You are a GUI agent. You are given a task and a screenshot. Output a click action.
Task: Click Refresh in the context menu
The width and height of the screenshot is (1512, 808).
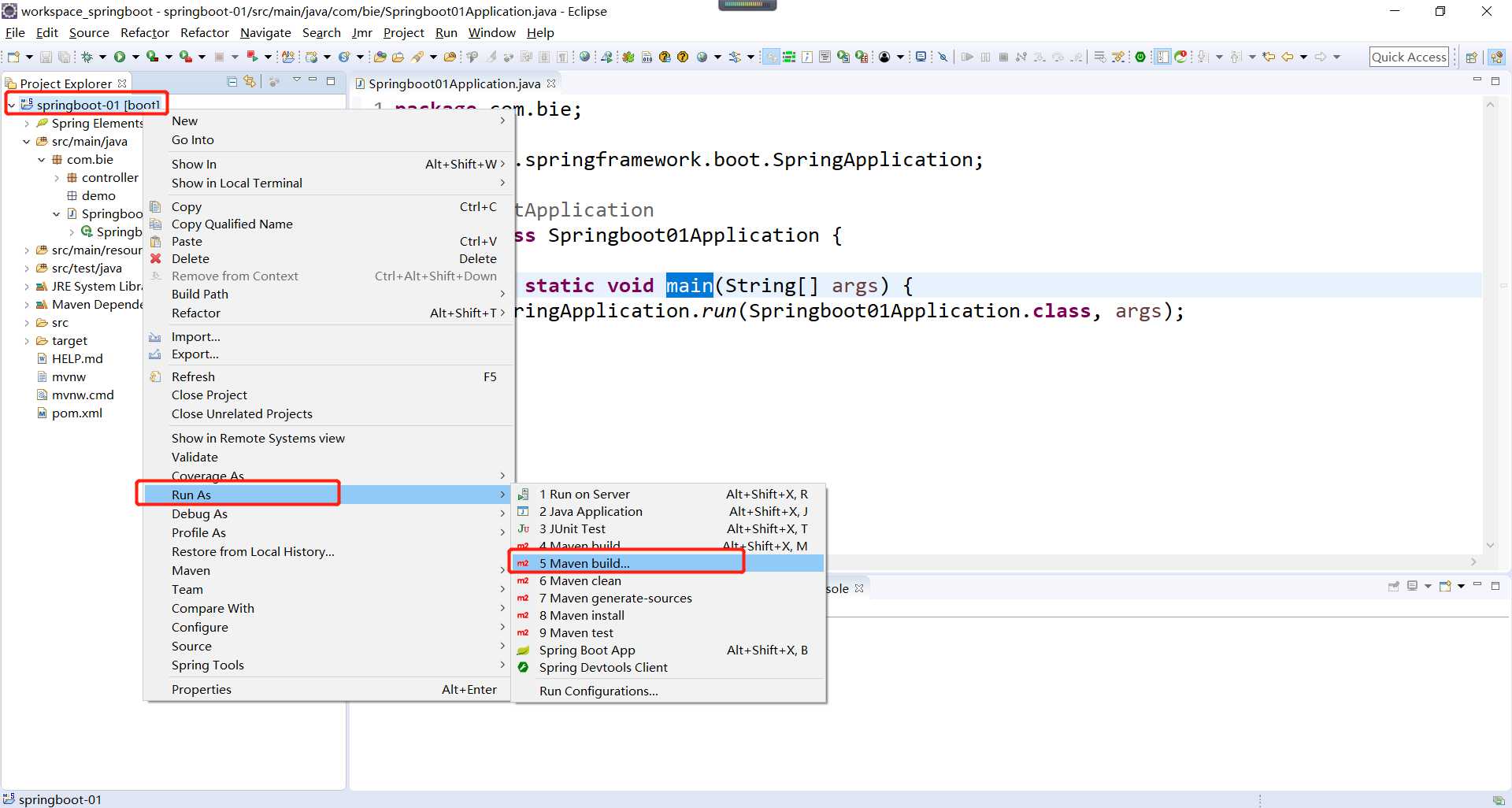coord(328,376)
